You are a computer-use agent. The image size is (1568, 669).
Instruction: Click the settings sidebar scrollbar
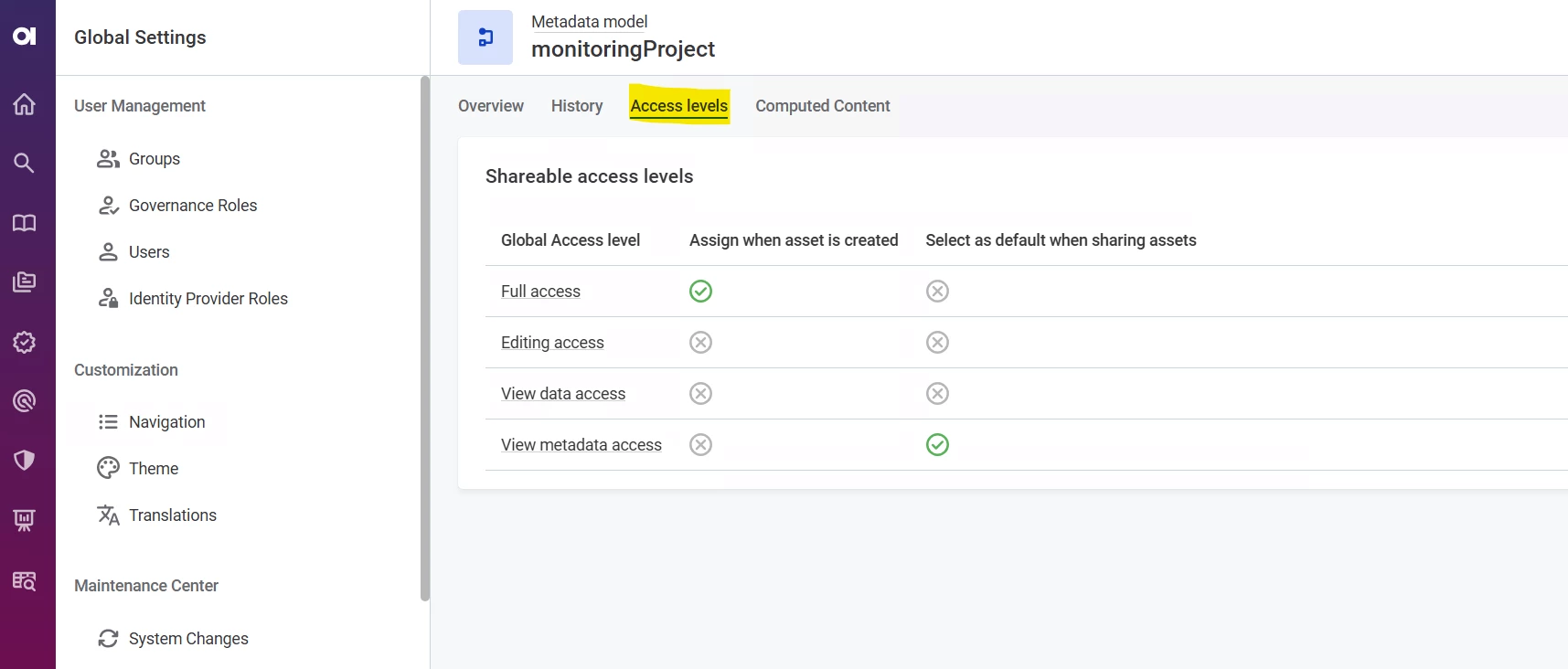[424, 338]
